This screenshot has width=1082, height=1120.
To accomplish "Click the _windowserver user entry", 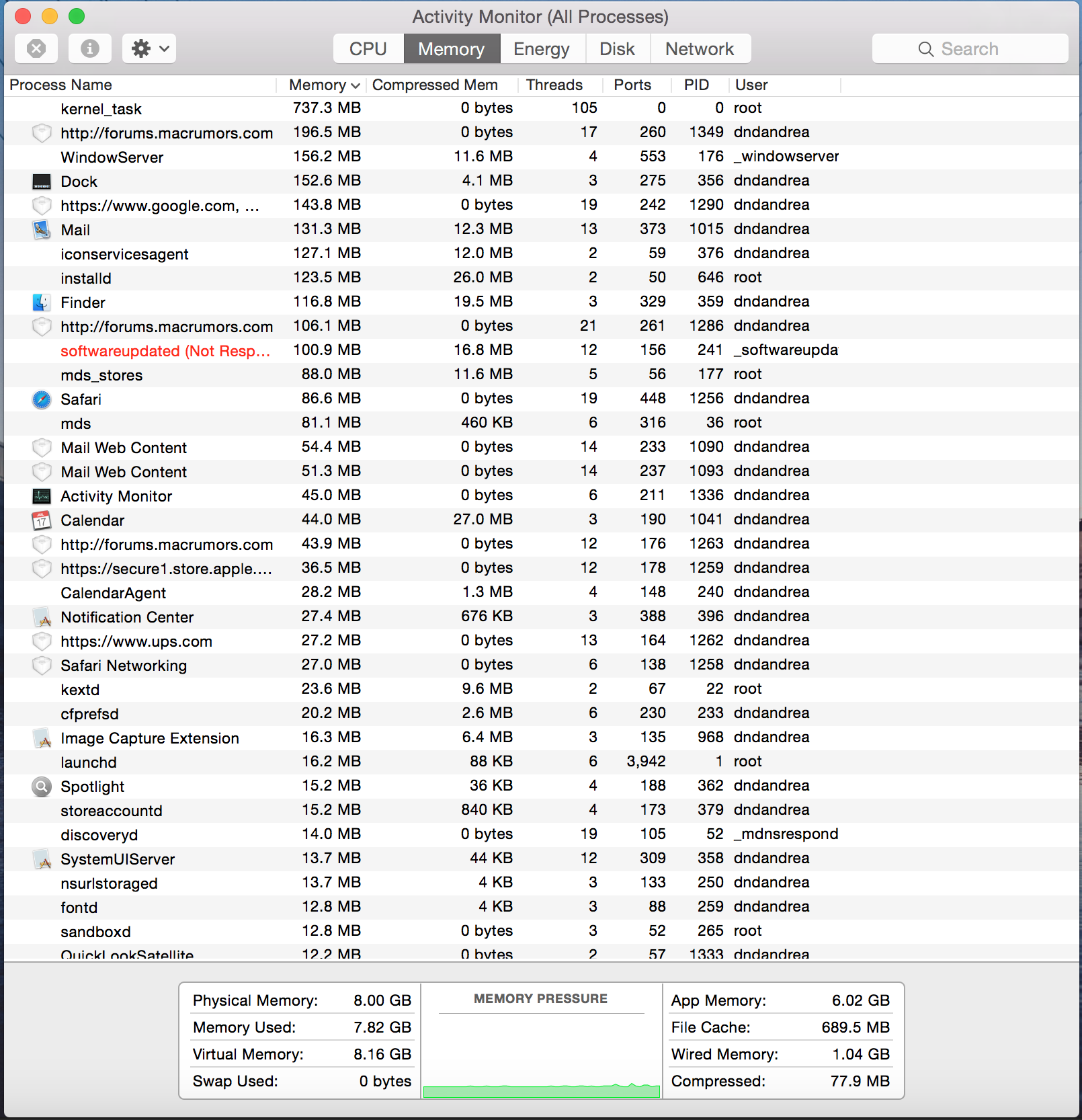I will 786,157.
